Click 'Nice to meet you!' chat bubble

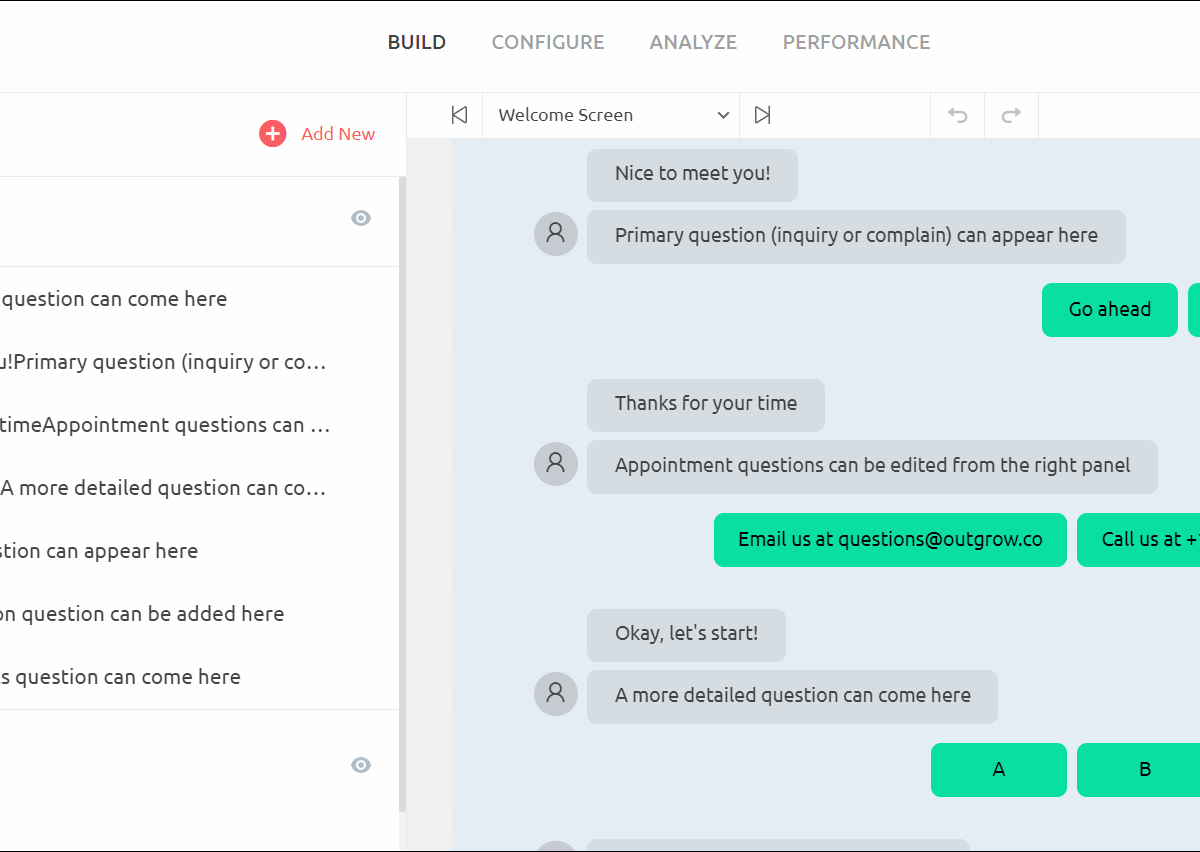(x=692, y=174)
